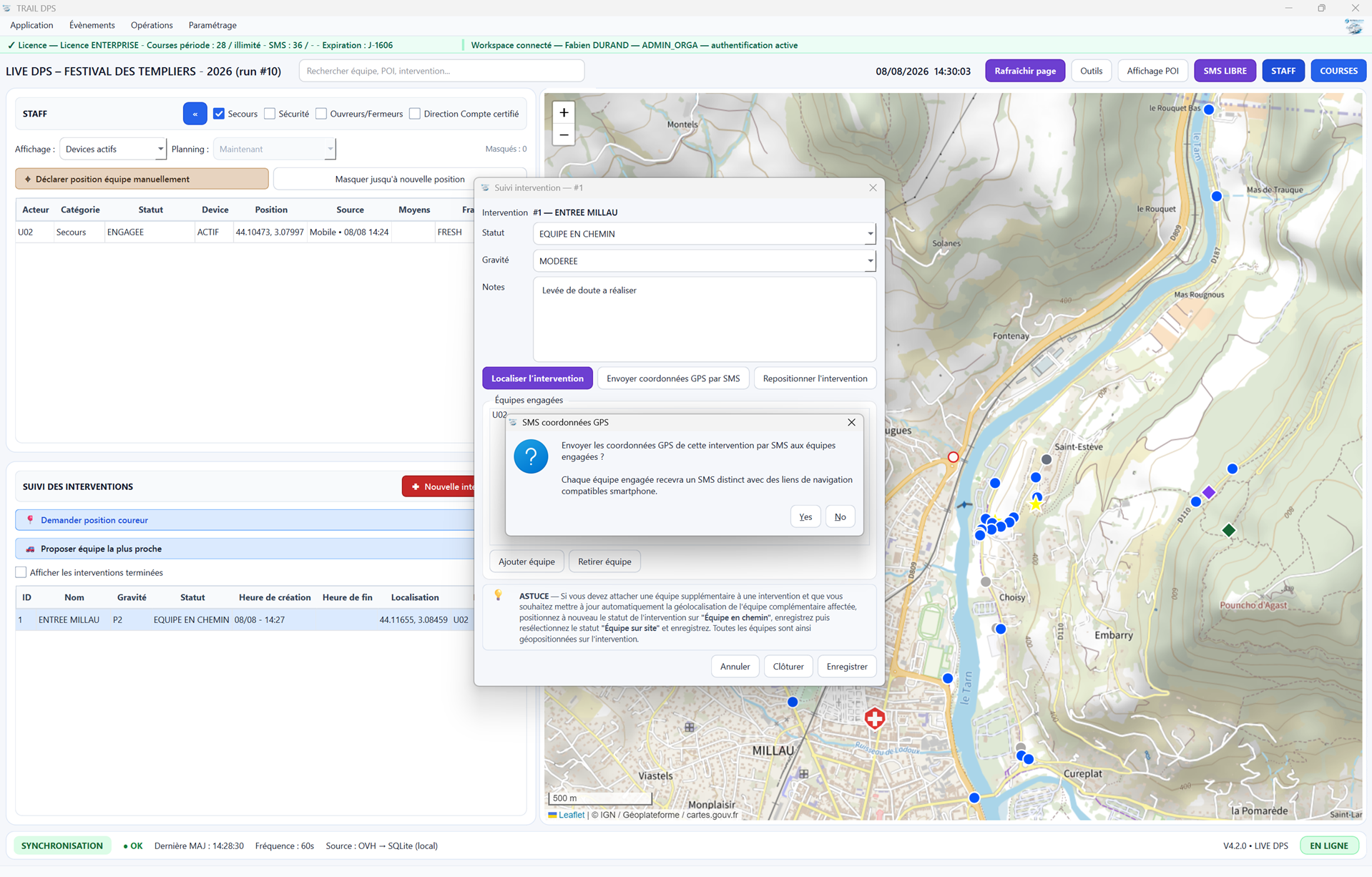Enable the Sécurité filter checkbox
Viewport: 1372px width, 877px height.
(x=270, y=114)
